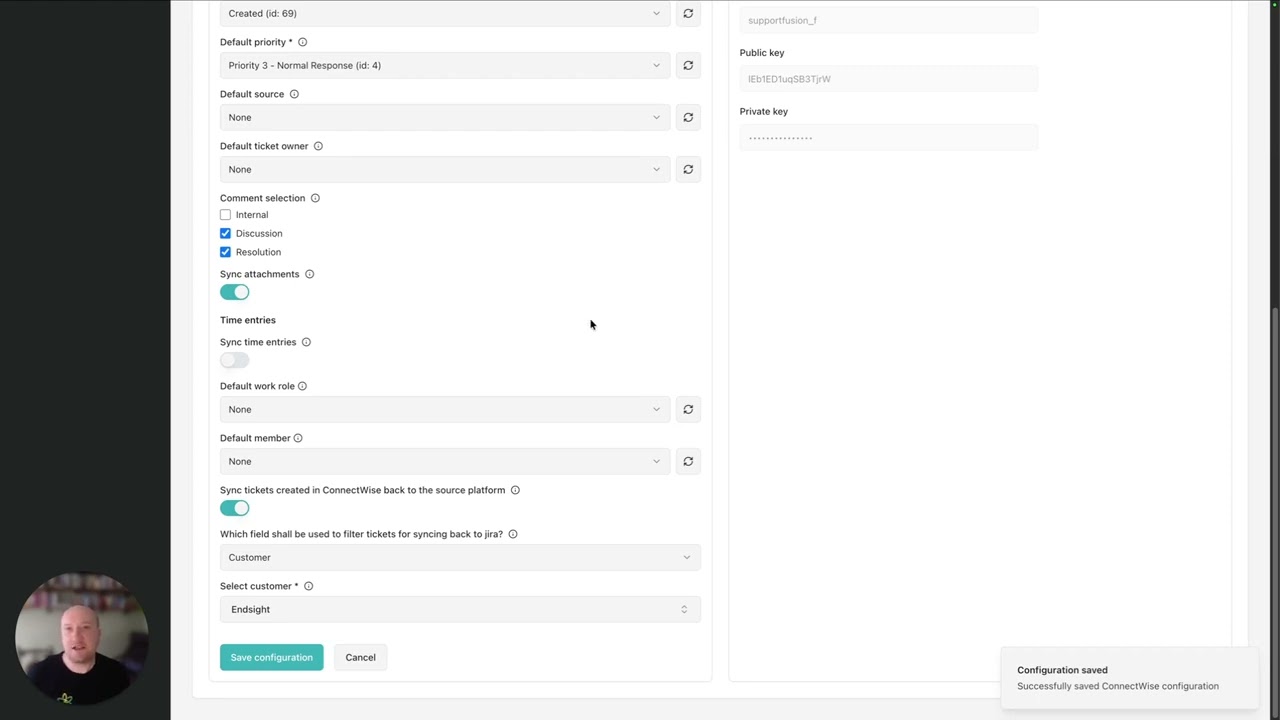Open the Default priority dropdown
Viewport: 1280px width, 720px height.
pyautogui.click(x=445, y=65)
